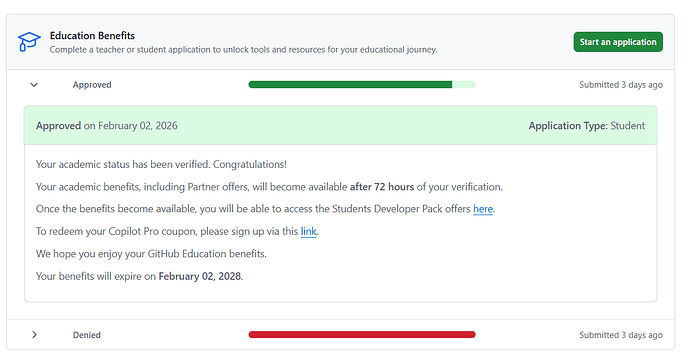Click the Start an application button
Screen dimensions: 689x364
click(x=618, y=42)
